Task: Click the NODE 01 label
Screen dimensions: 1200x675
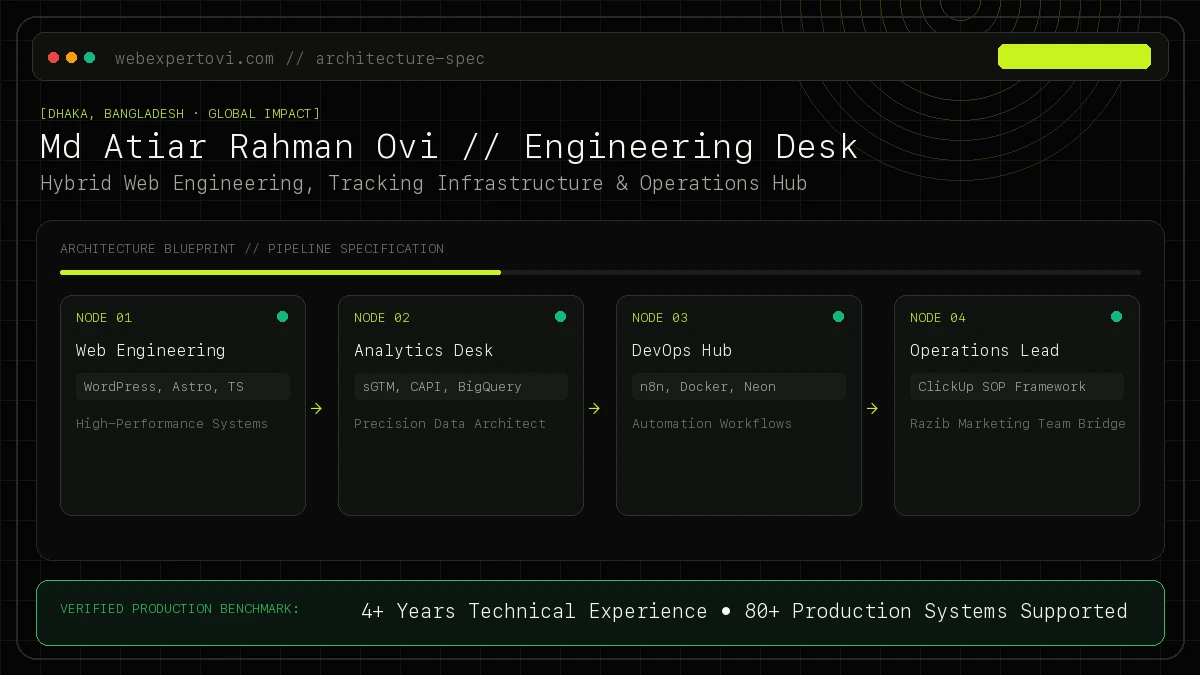Action: tap(104, 318)
